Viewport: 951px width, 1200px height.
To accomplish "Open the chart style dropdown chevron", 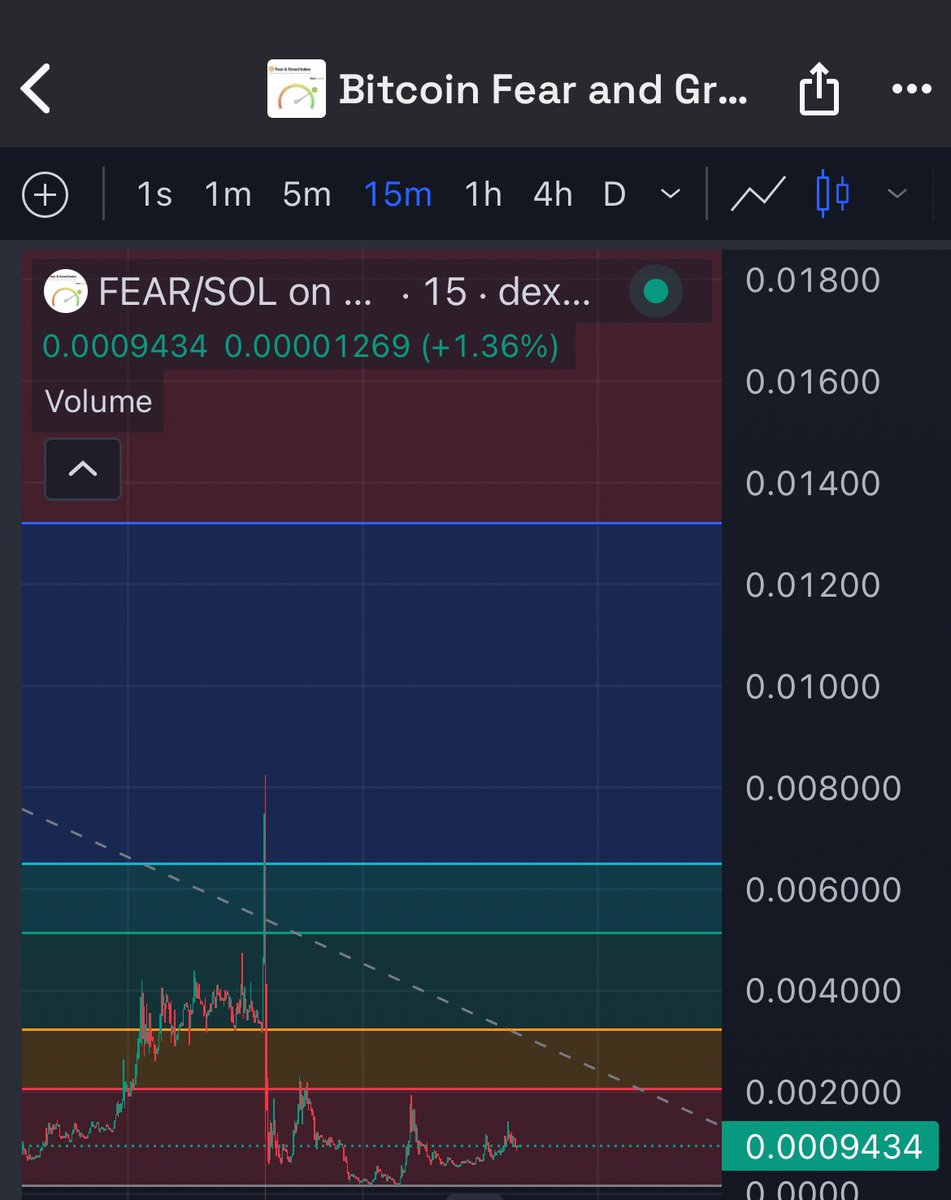I will [893, 194].
